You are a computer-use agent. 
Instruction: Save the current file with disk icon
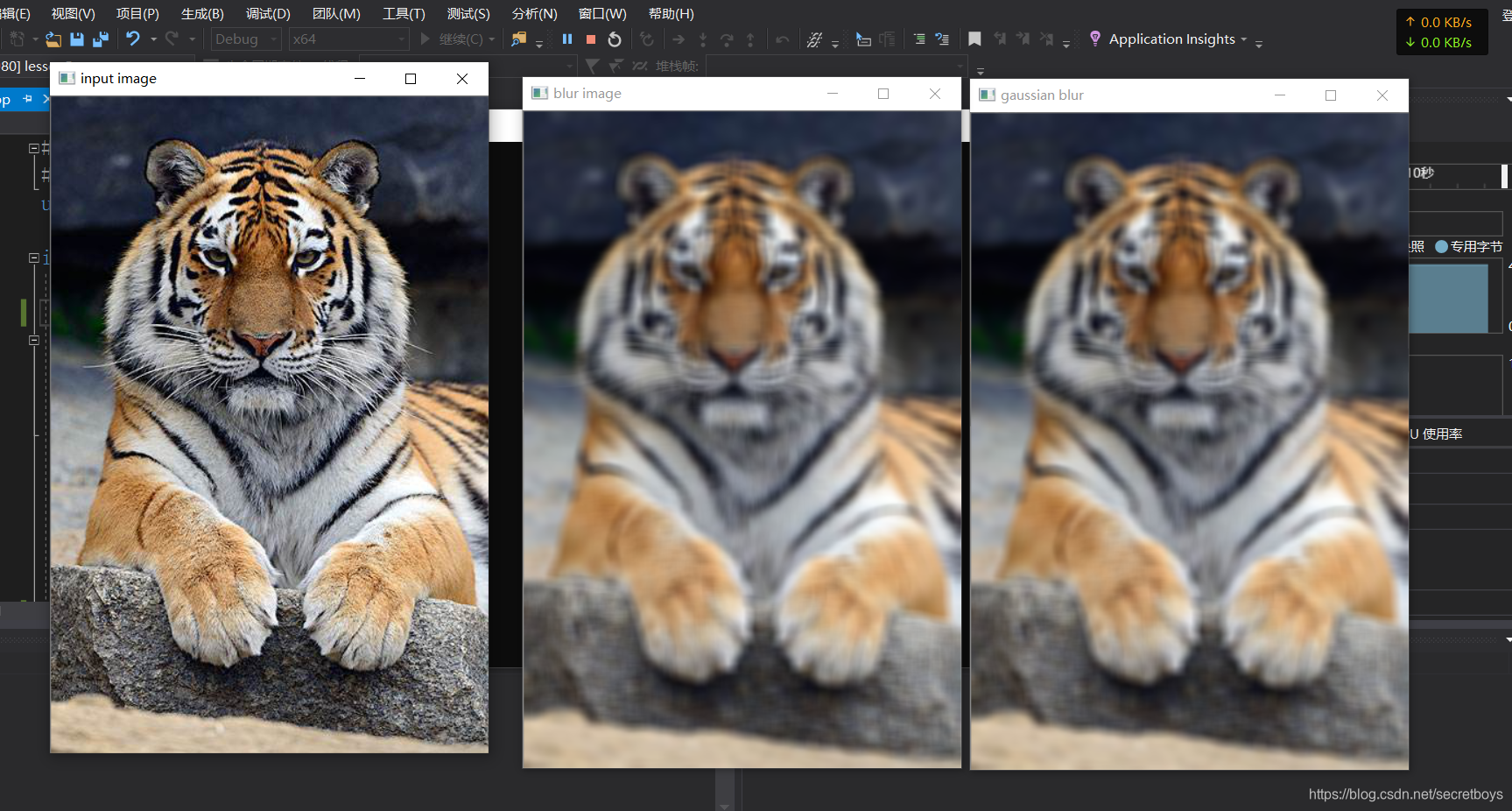pyautogui.click(x=77, y=39)
